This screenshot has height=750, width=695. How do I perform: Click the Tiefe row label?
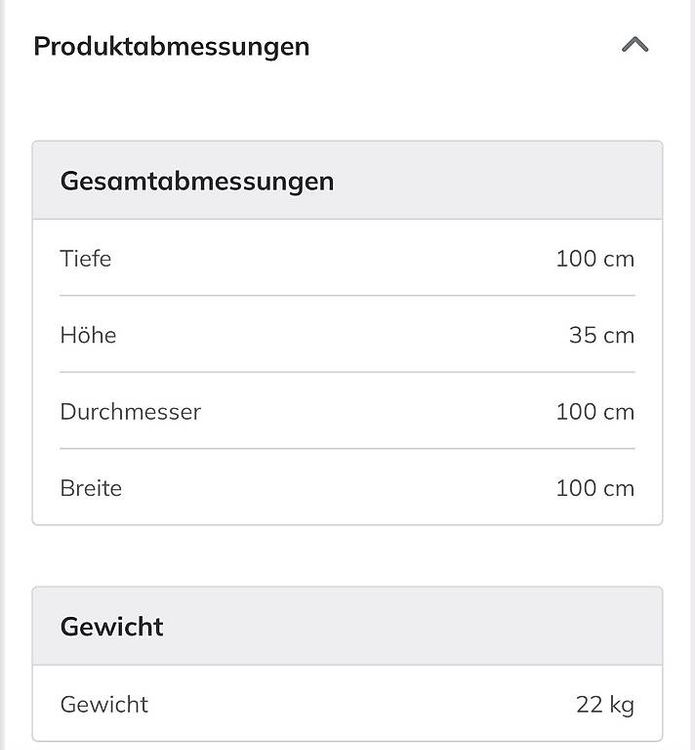pyautogui.click(x=86, y=259)
